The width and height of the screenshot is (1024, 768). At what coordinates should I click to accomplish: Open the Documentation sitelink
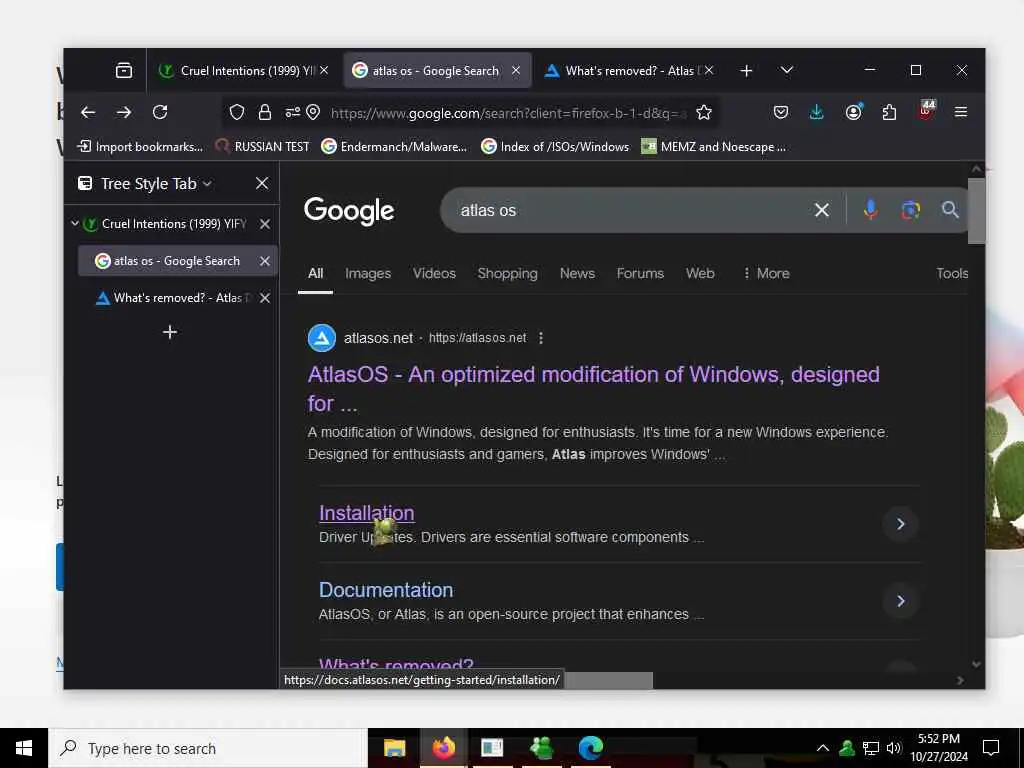tap(385, 590)
